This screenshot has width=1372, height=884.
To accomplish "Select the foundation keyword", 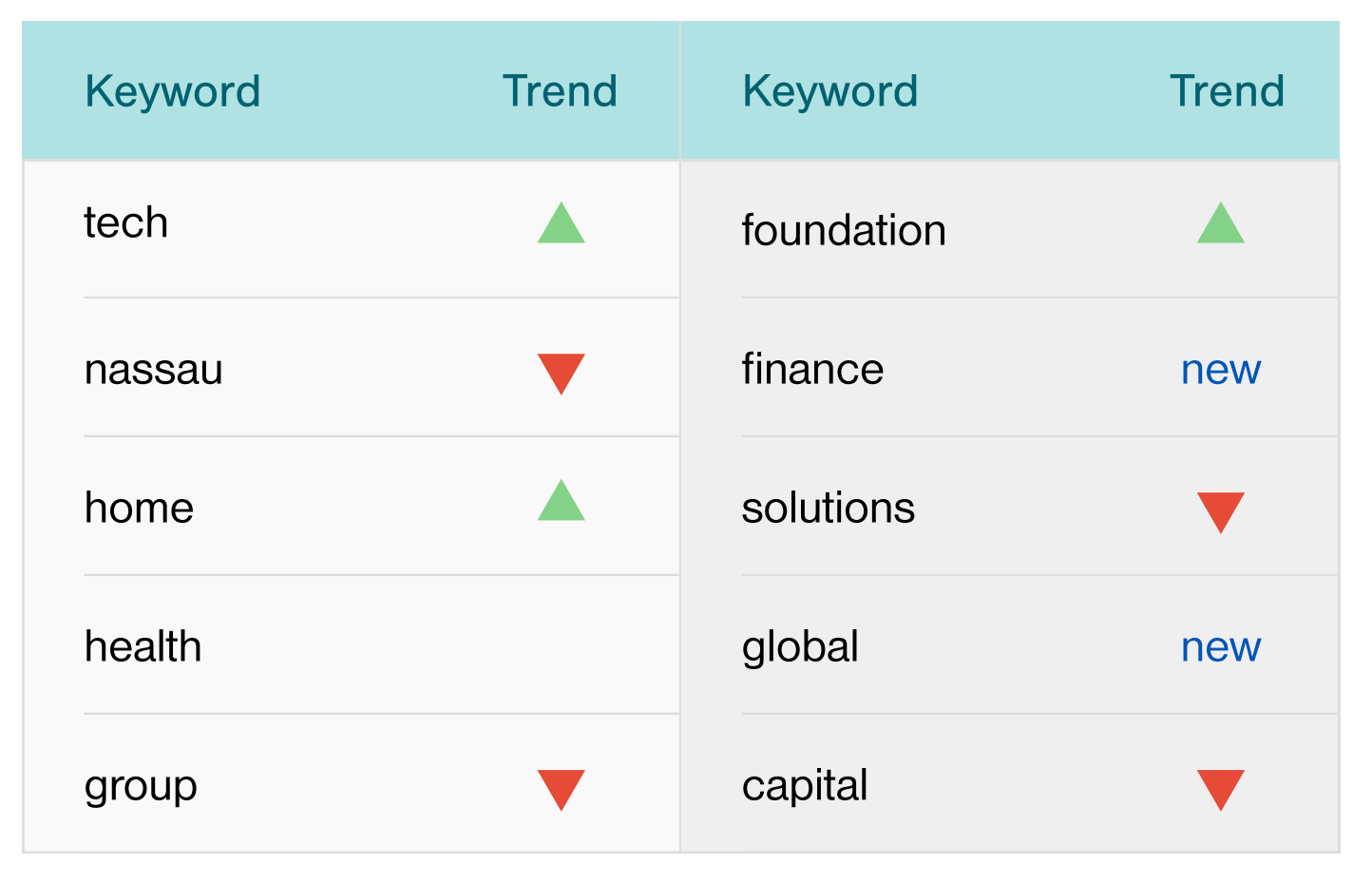I will (x=843, y=230).
